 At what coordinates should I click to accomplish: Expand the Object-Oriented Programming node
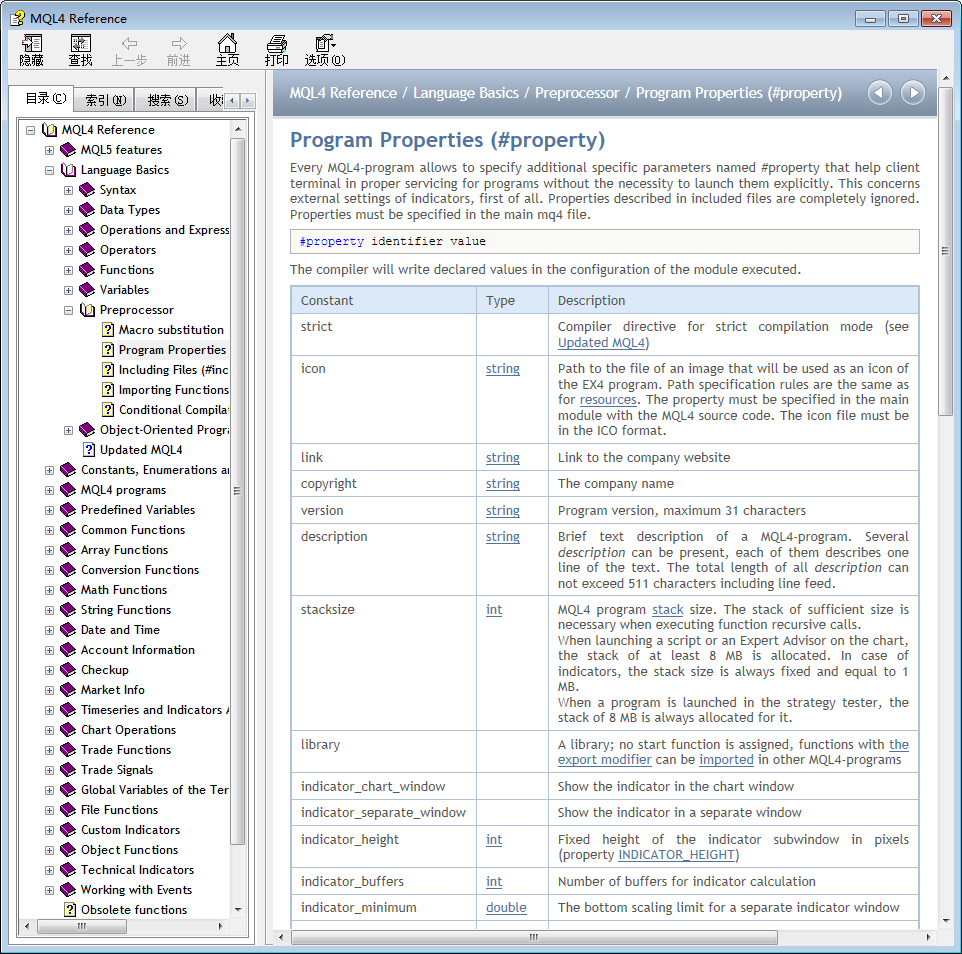point(69,430)
